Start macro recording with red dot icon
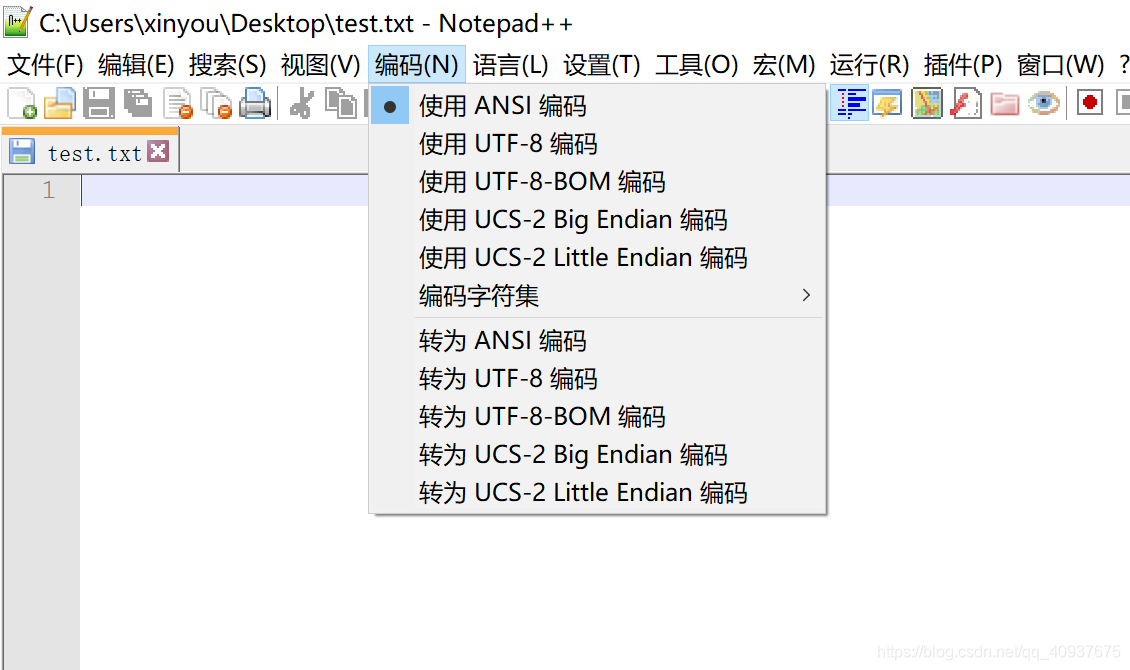 1090,103
